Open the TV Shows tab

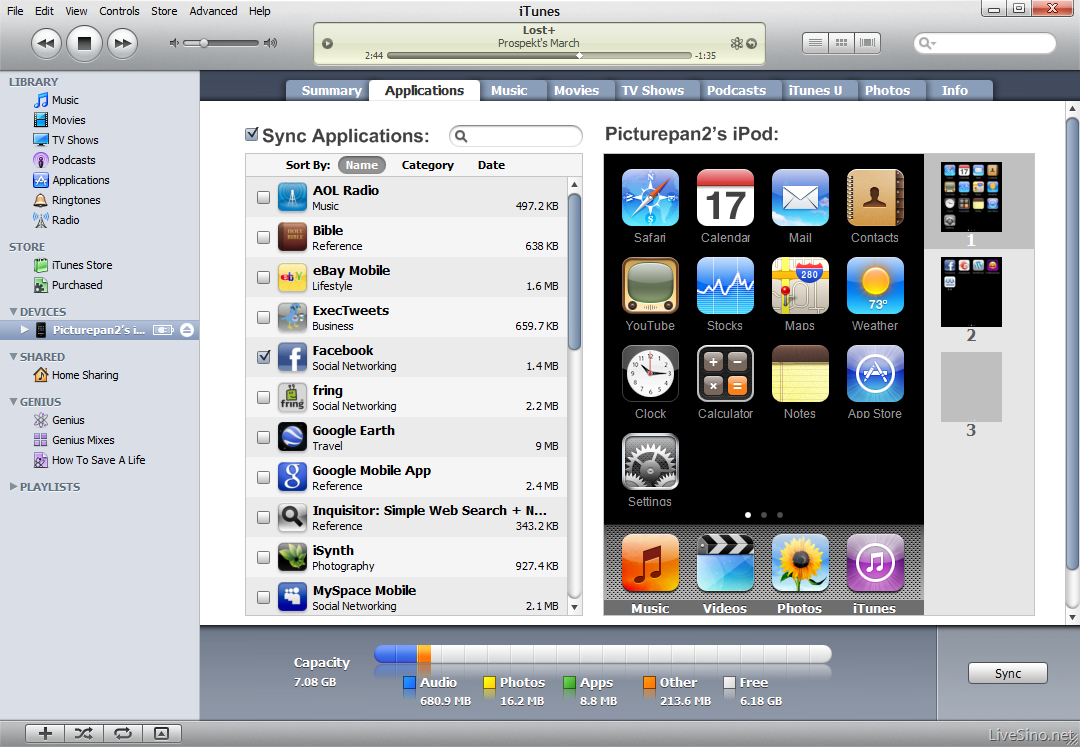(x=653, y=90)
